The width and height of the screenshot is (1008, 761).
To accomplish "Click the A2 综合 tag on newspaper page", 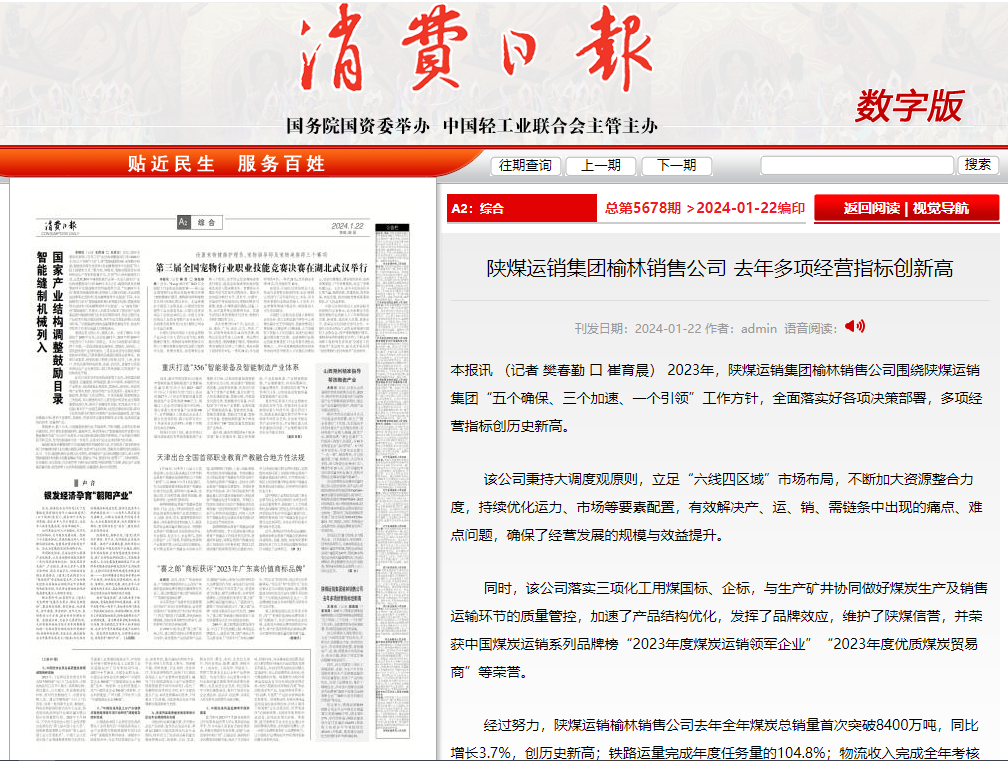I will (x=200, y=222).
